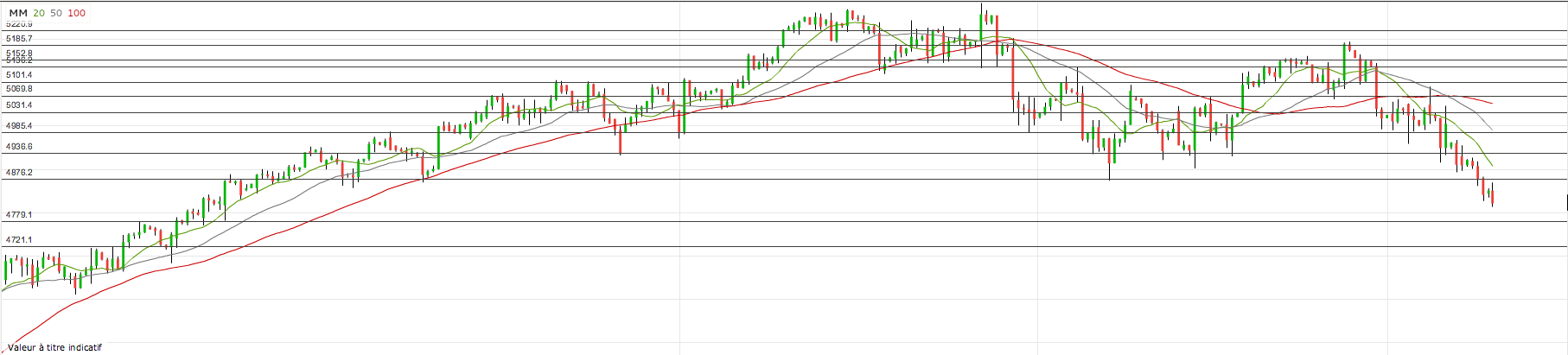Click the green 20 moving average line's right end
This screenshot has width=1568, height=355.
click(x=1491, y=165)
